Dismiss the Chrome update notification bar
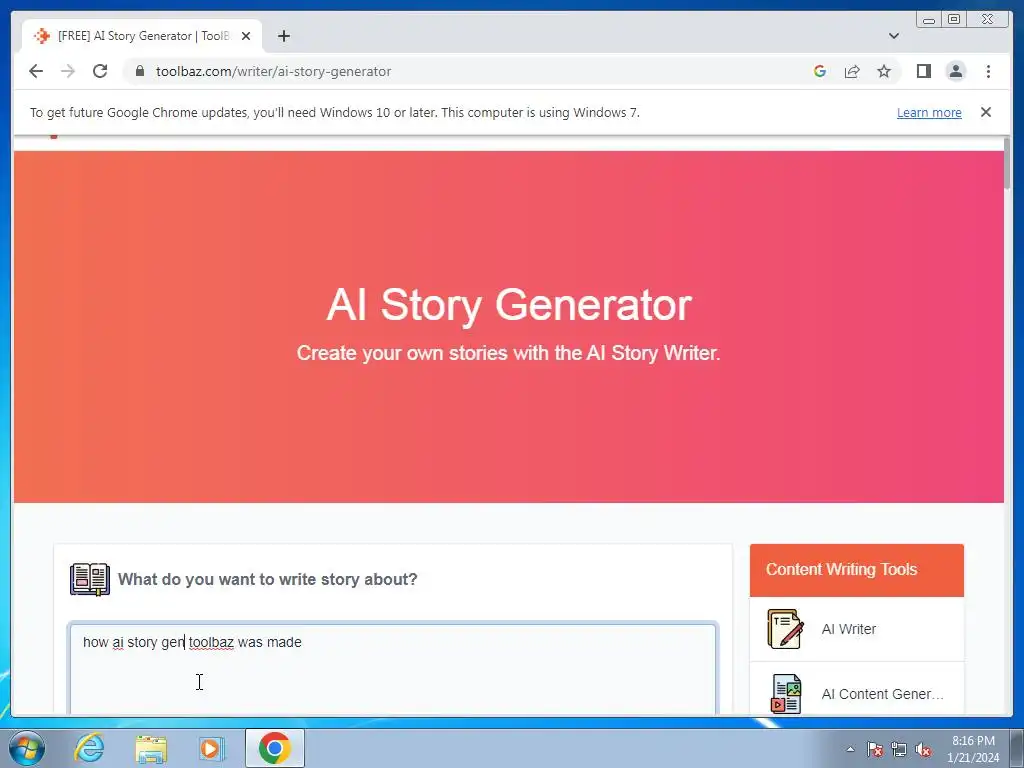Viewport: 1024px width, 768px height. tap(985, 112)
